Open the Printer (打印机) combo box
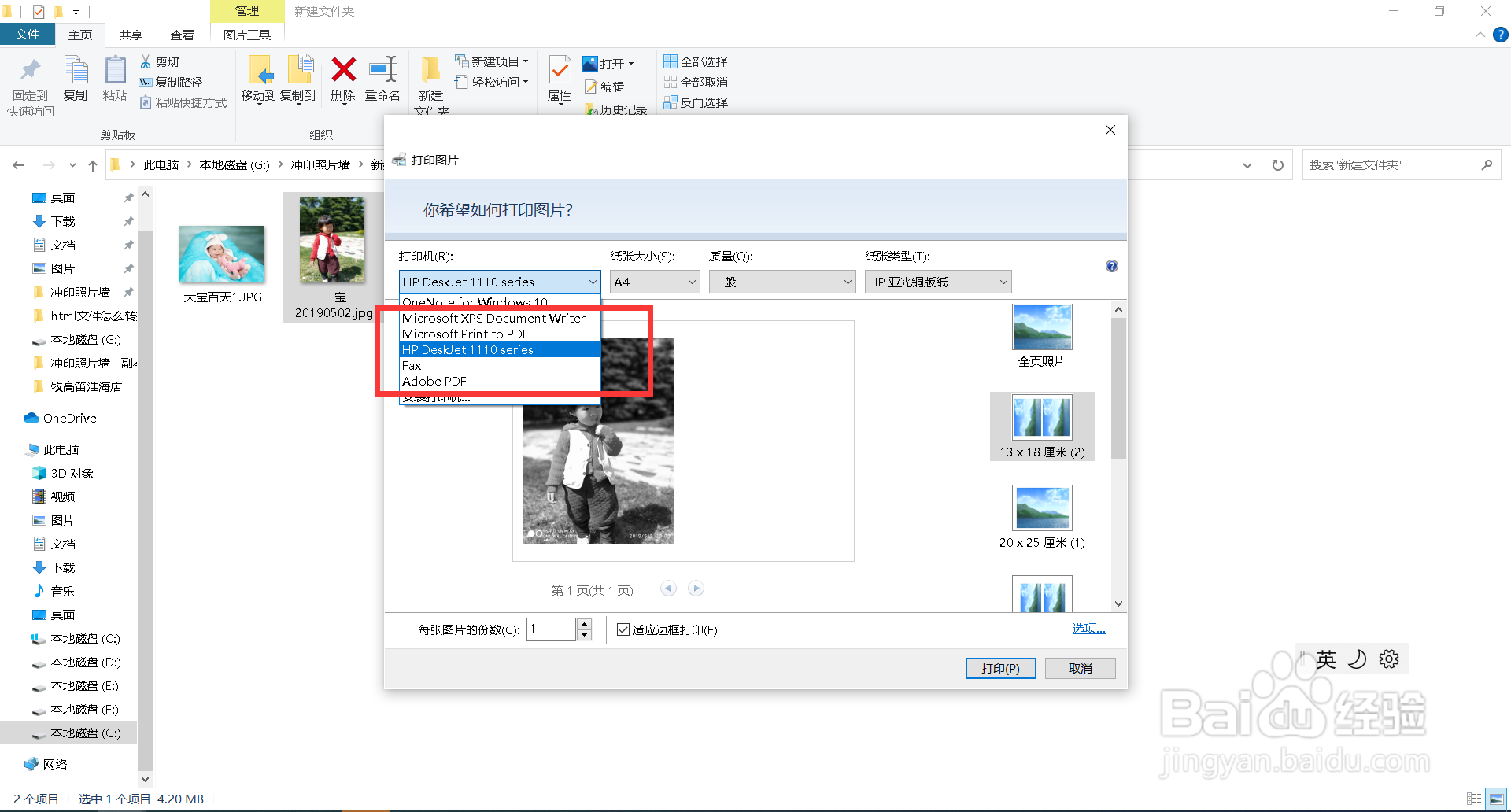The image size is (1511, 812). coord(500,282)
